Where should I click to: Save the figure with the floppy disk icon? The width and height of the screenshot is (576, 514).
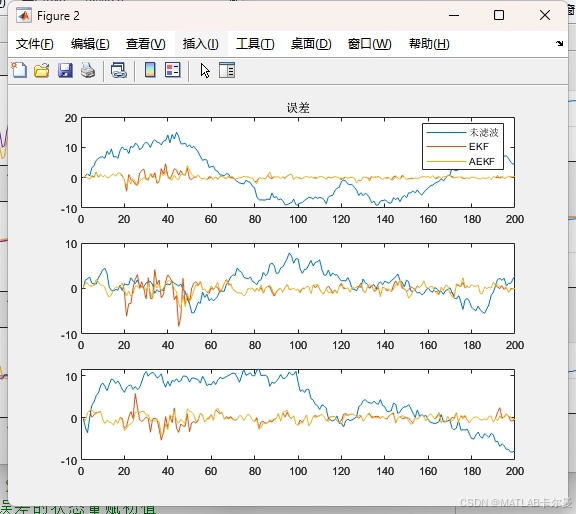point(65,70)
